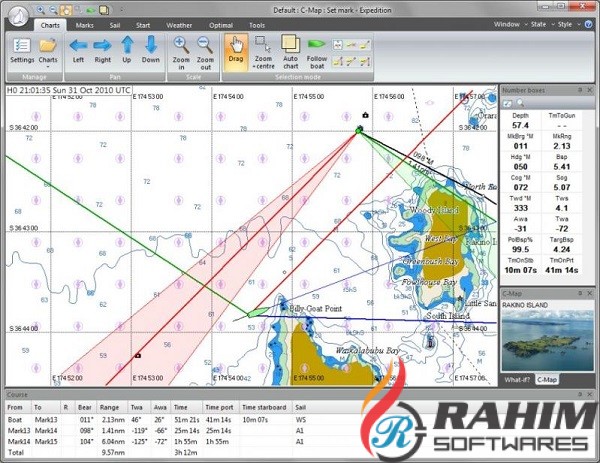Click the chart timestamp H0 21:01:35 label
Image resolution: width=600 pixels, height=463 pixels.
(x=69, y=90)
